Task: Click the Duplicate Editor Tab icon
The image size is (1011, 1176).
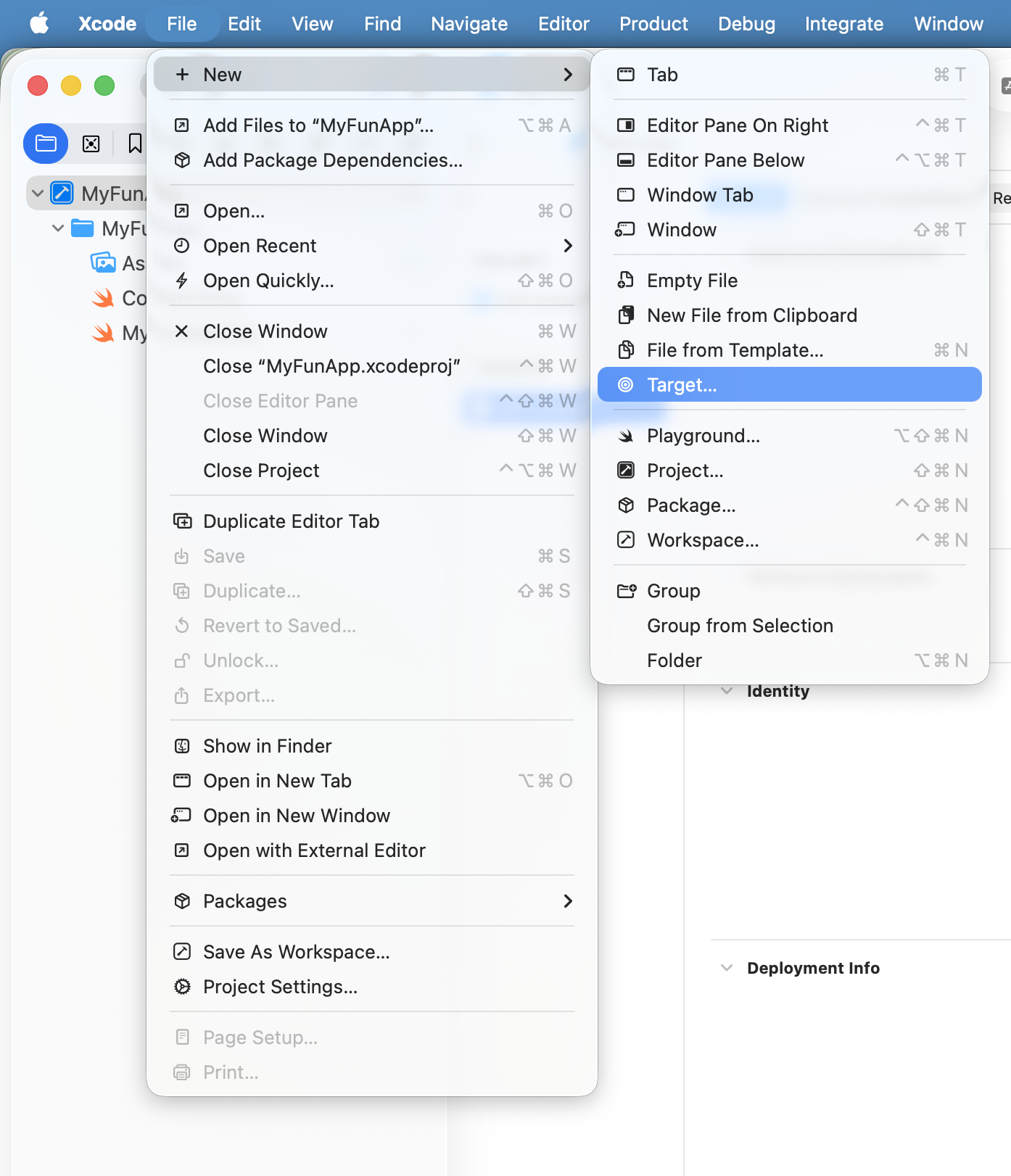Action: point(182,521)
